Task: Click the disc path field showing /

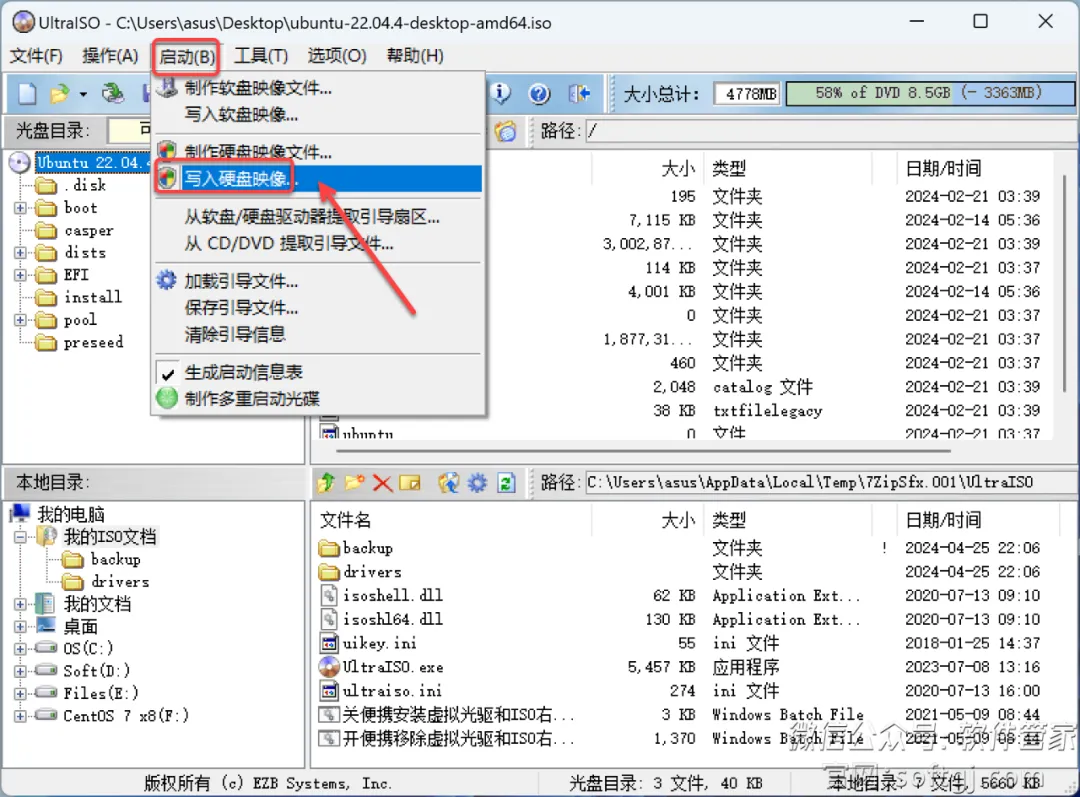Action: point(831,131)
